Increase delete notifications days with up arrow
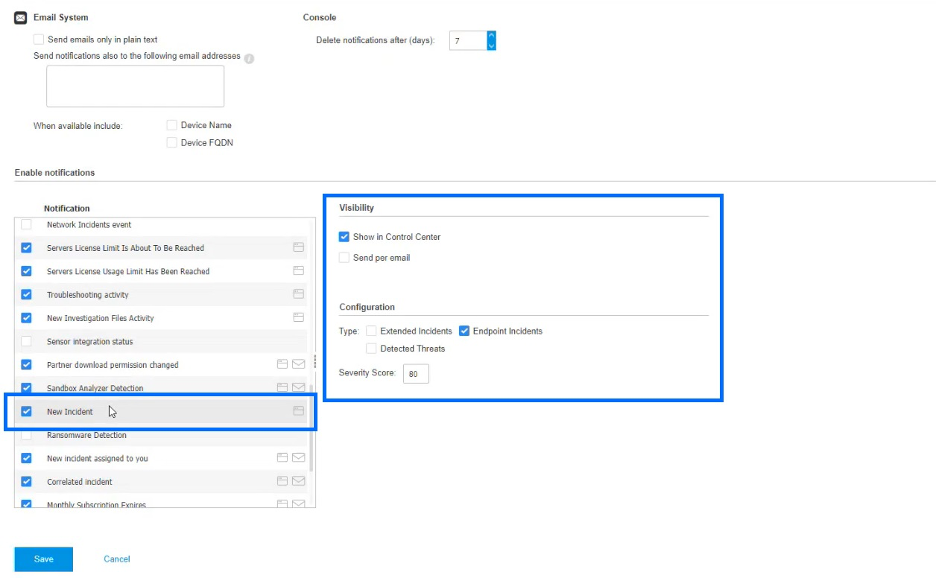The height and width of the screenshot is (578, 936). [491, 36]
